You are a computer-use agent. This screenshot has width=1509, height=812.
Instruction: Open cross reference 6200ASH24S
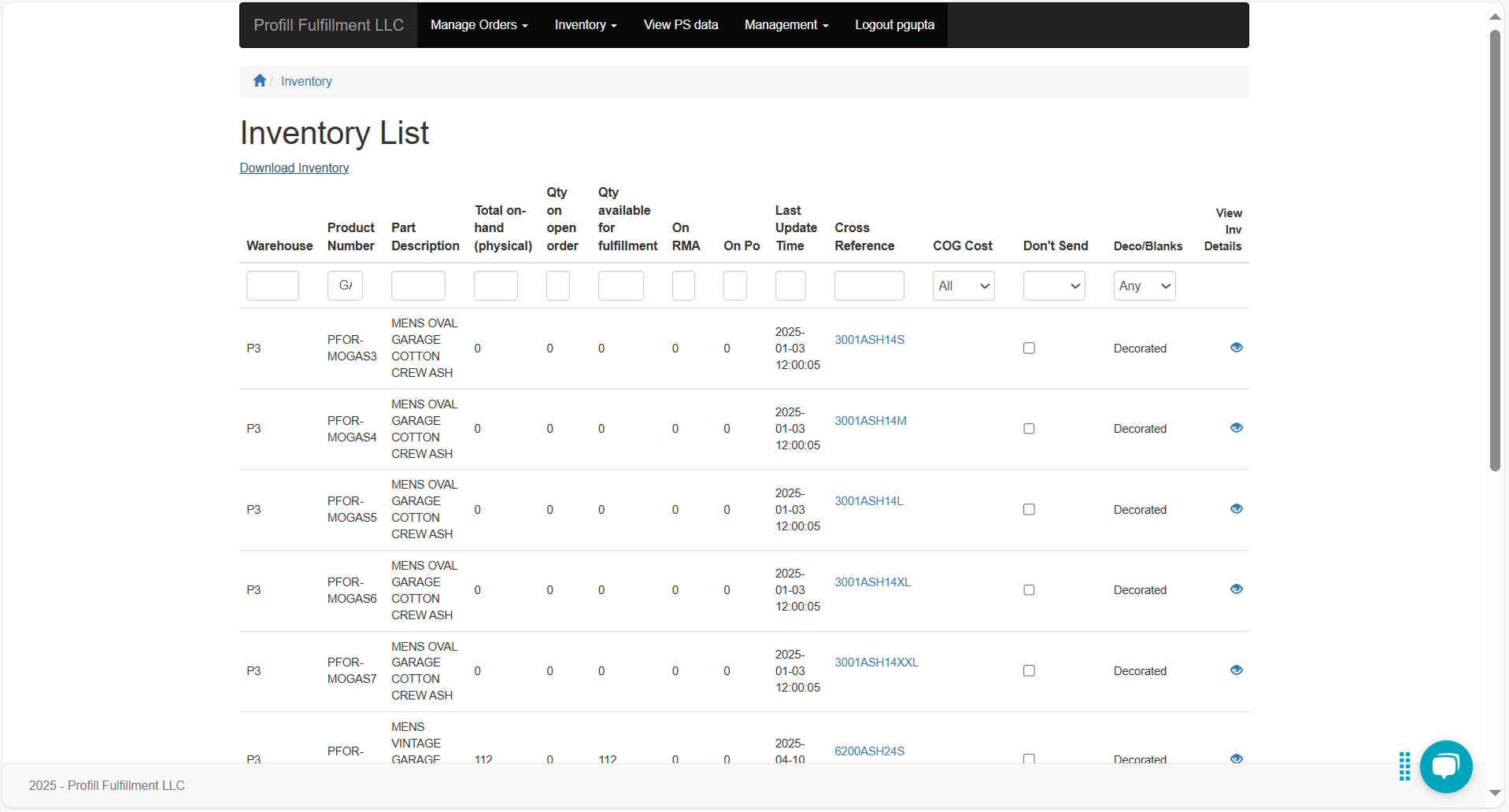[x=870, y=751]
